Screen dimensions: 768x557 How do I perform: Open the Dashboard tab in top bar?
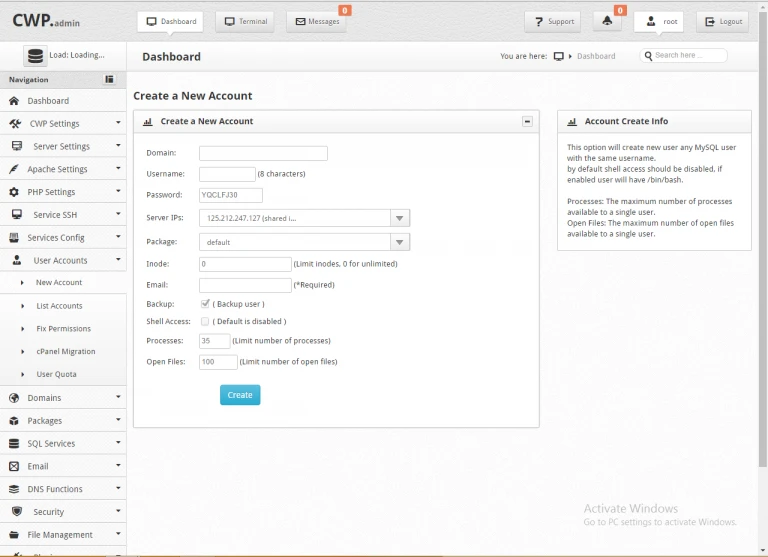coord(170,22)
